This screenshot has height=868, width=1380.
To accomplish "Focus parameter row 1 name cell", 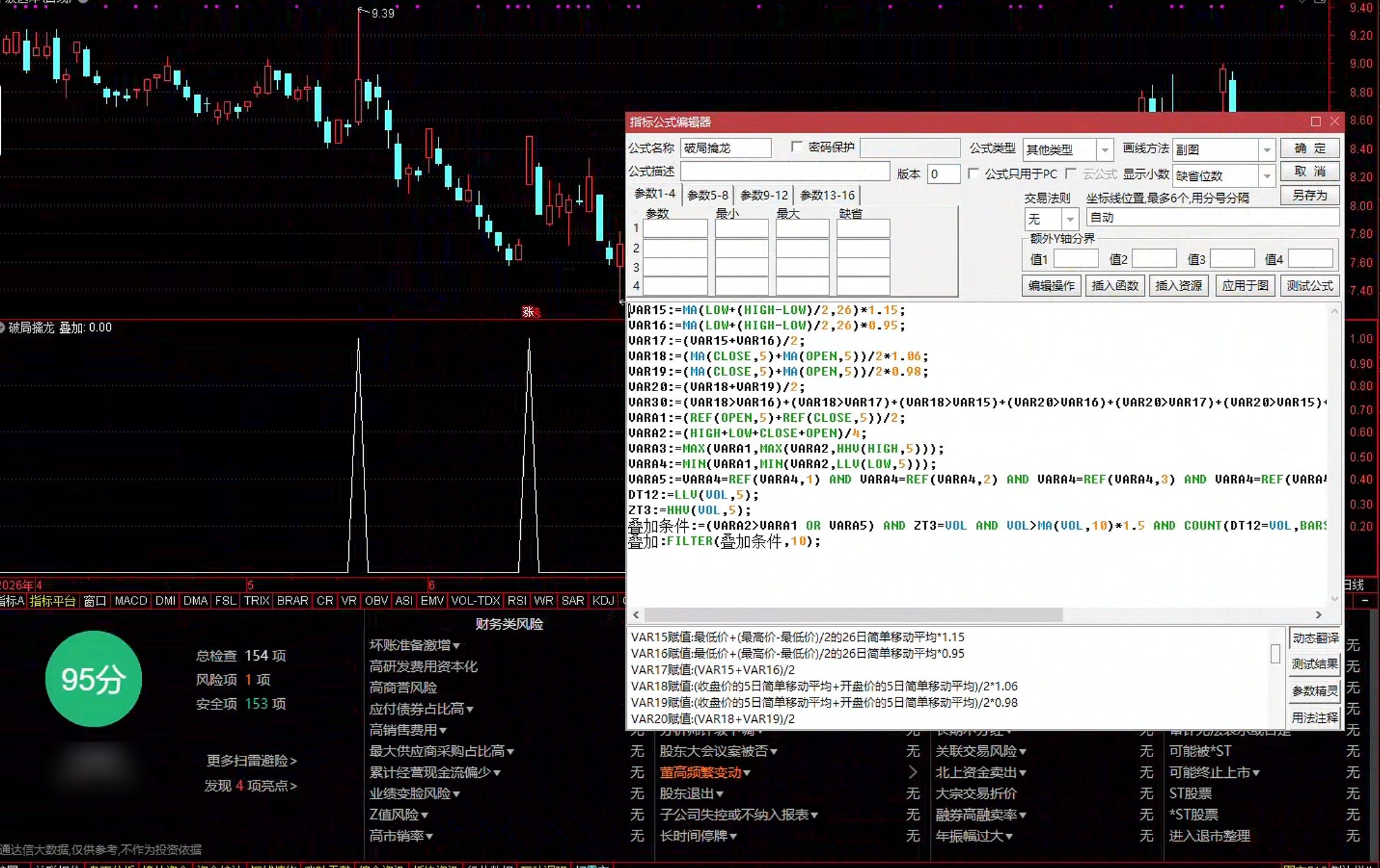I will (x=675, y=229).
